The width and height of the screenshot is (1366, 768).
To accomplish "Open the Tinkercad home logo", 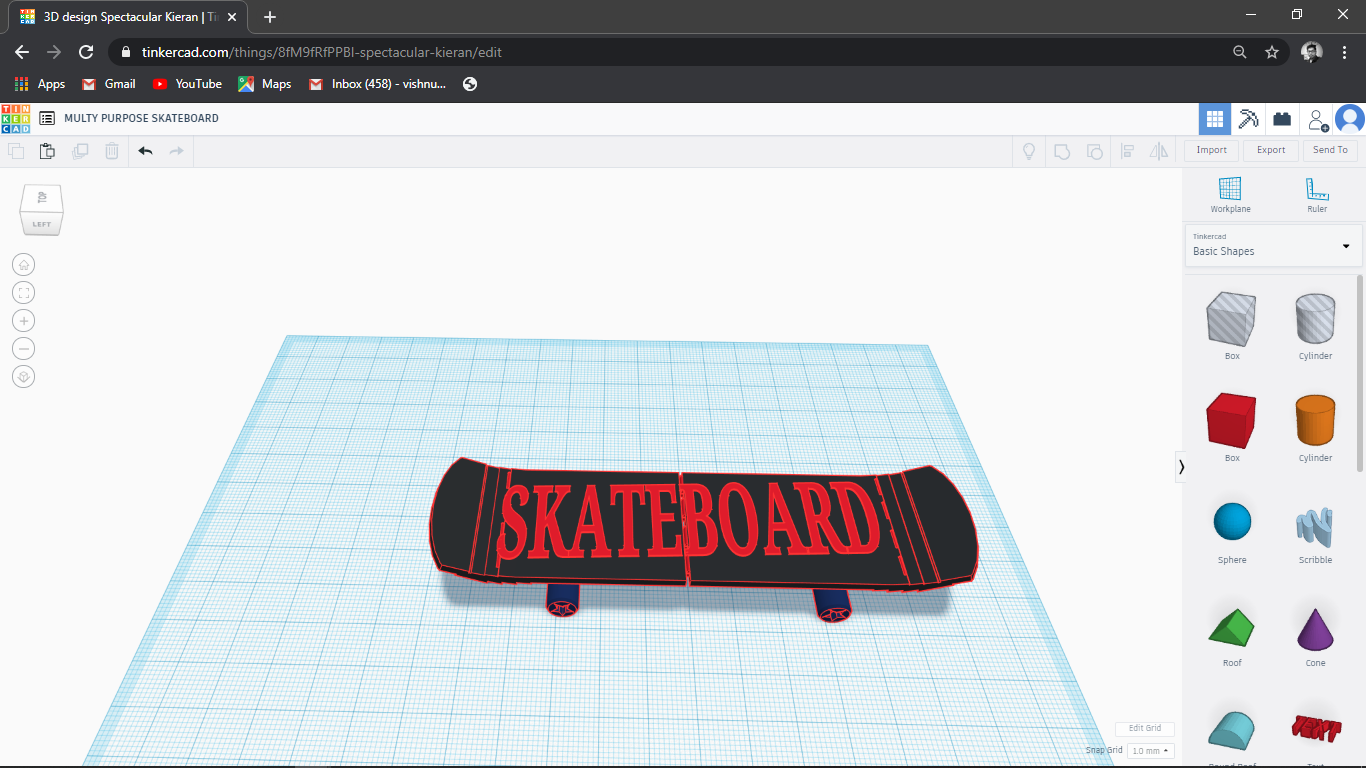I will (15, 117).
